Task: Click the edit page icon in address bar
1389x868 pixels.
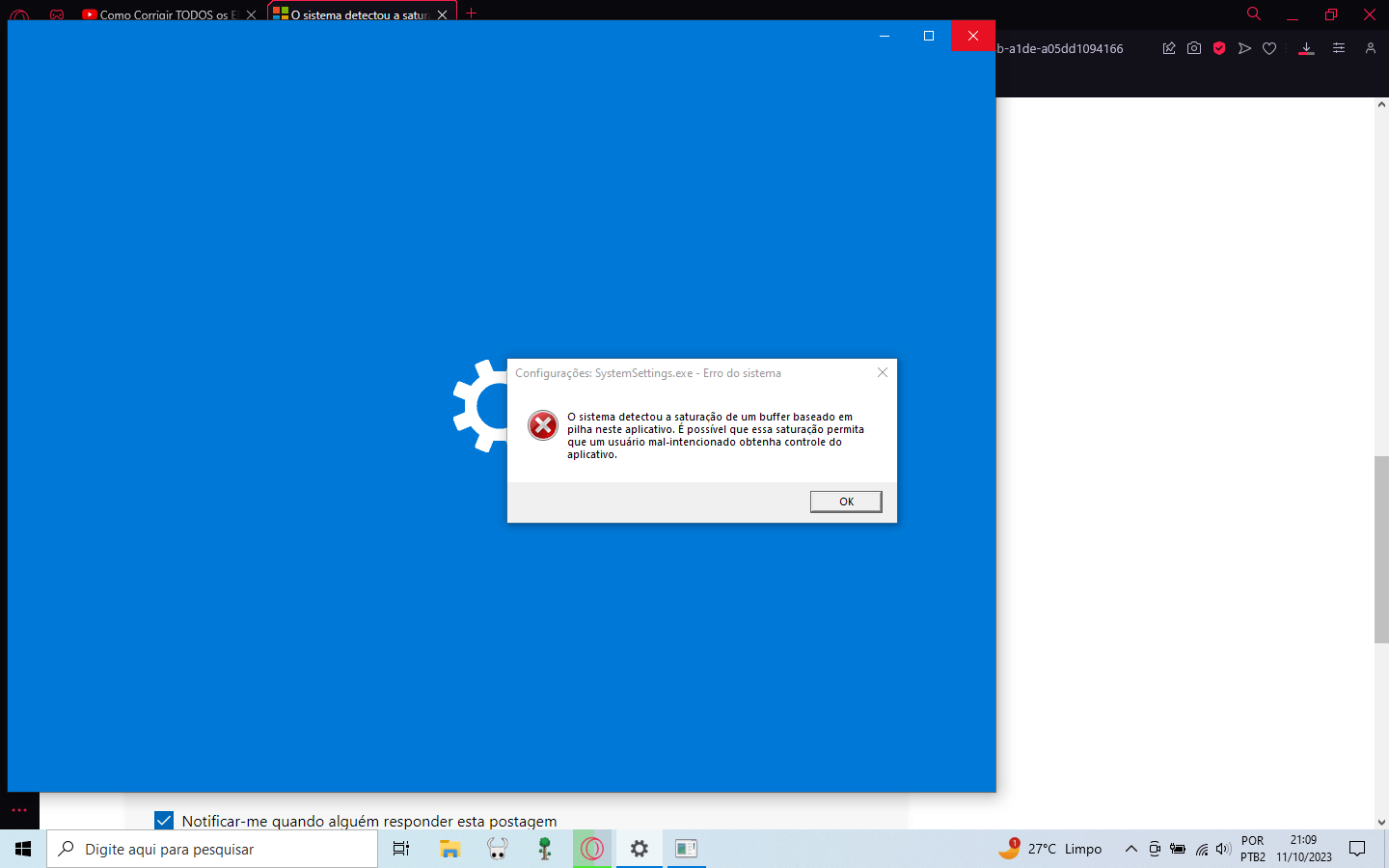Action: 1169,48
